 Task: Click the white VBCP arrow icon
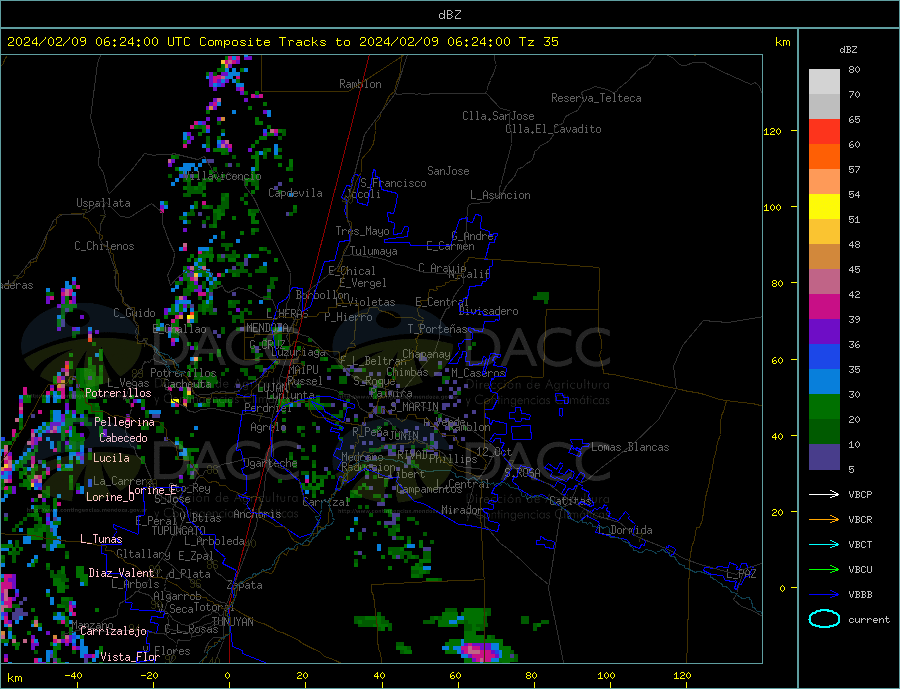pyautogui.click(x=824, y=494)
